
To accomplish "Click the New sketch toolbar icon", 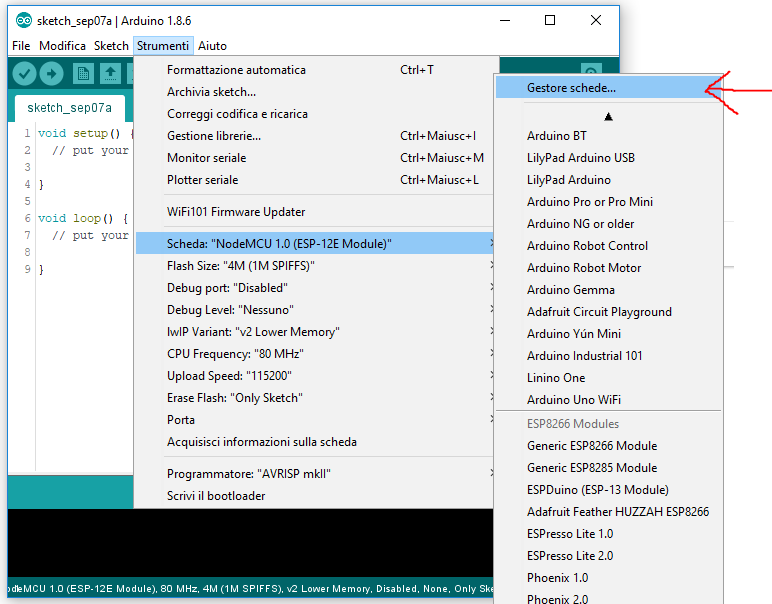I will click(83, 74).
